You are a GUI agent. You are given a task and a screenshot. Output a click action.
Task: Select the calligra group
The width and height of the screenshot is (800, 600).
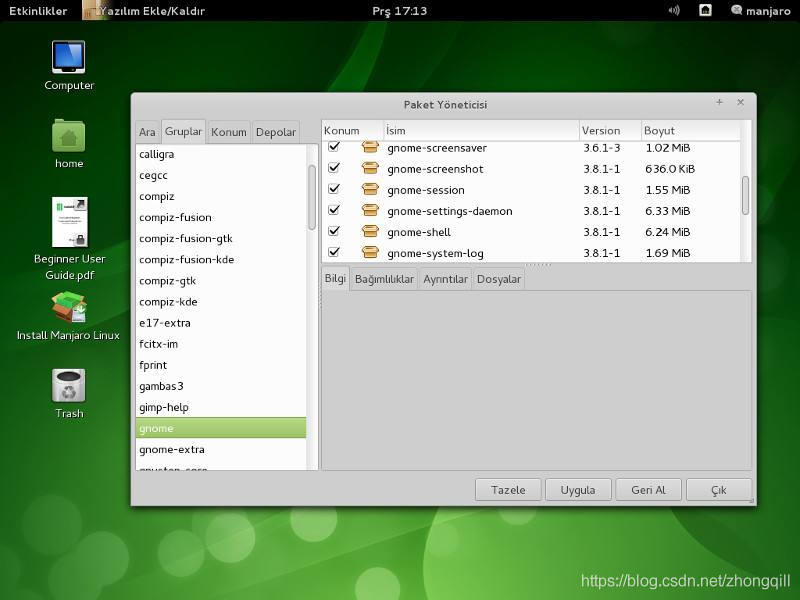(221, 154)
